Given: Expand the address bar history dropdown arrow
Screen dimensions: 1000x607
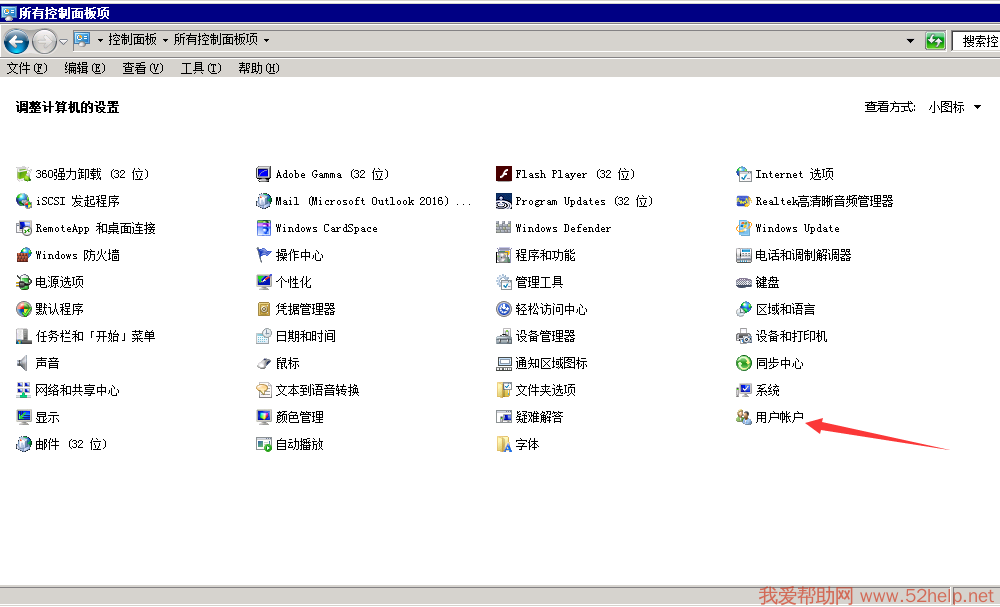Looking at the screenshot, I should (x=910, y=41).
